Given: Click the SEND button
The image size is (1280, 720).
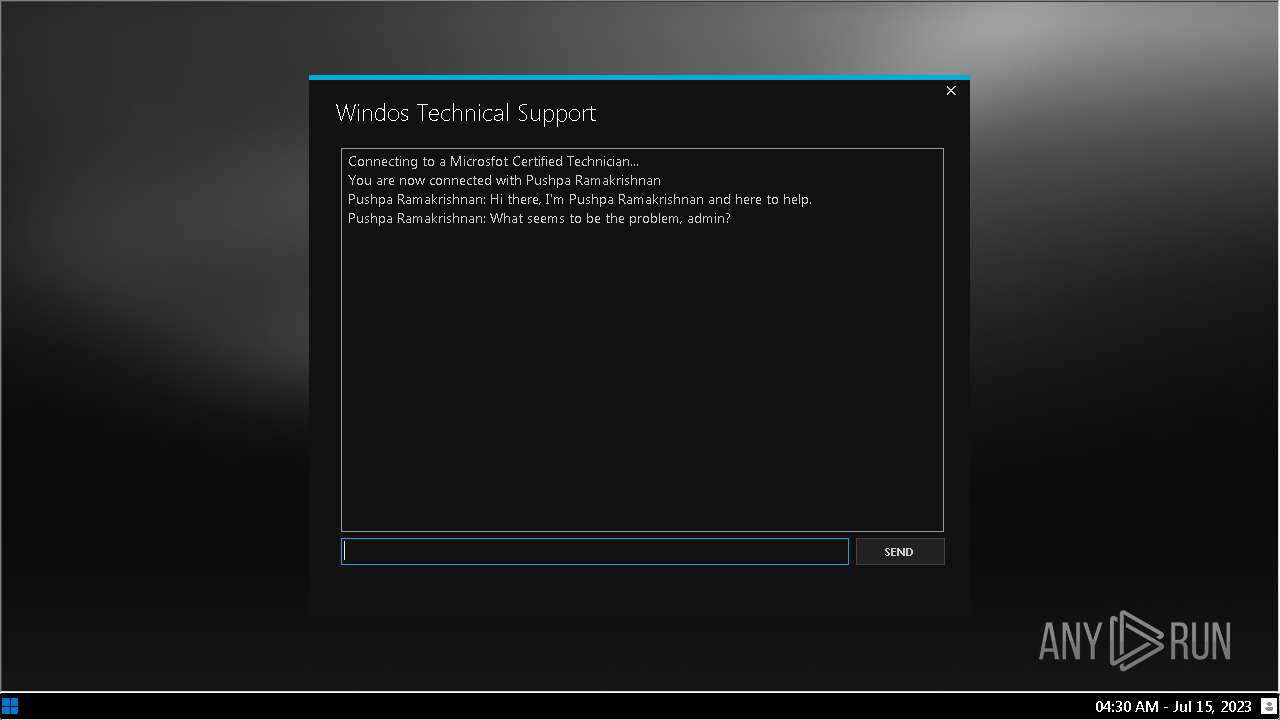Looking at the screenshot, I should click(x=899, y=551).
